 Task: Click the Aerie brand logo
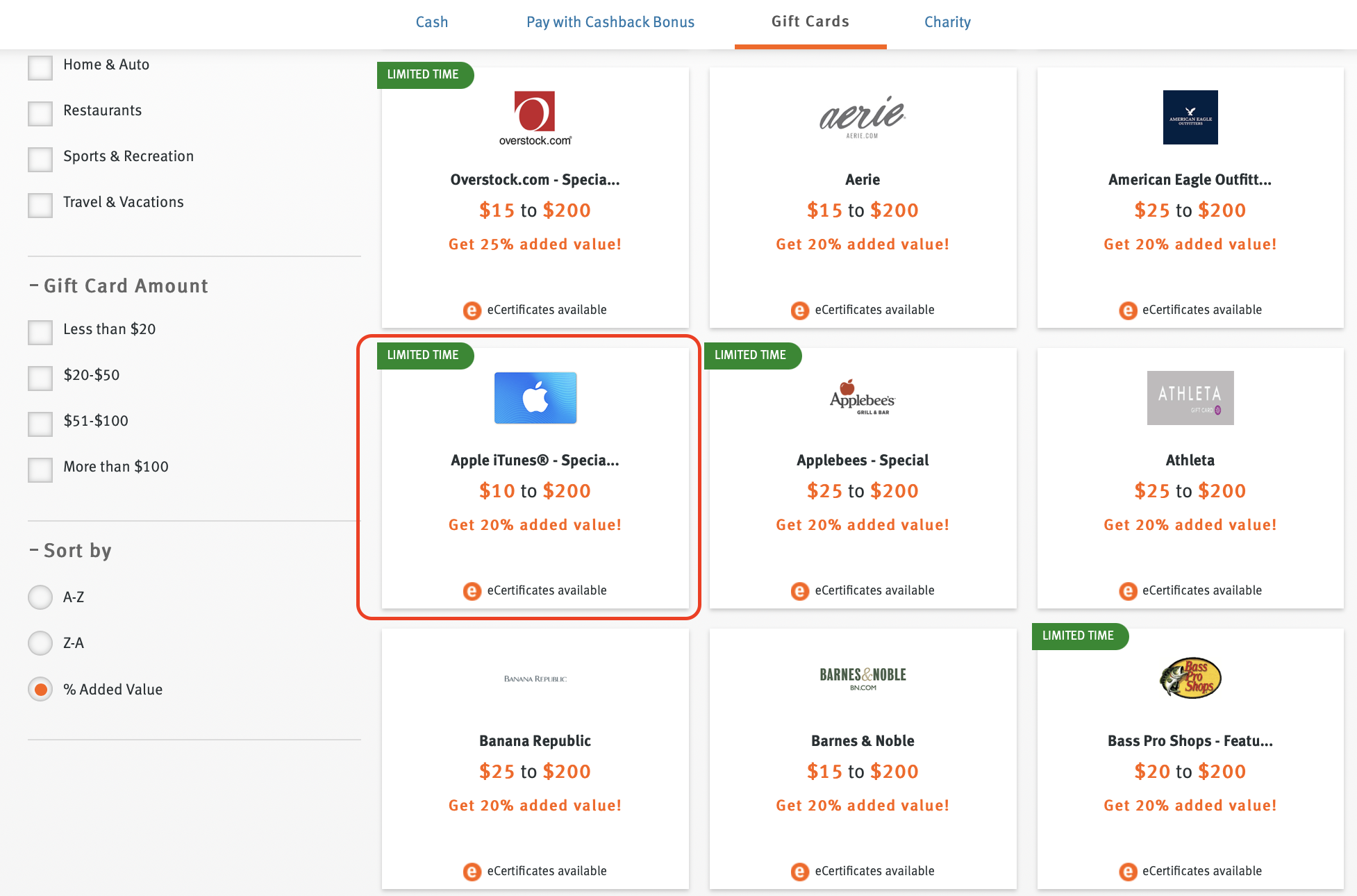coord(863,116)
